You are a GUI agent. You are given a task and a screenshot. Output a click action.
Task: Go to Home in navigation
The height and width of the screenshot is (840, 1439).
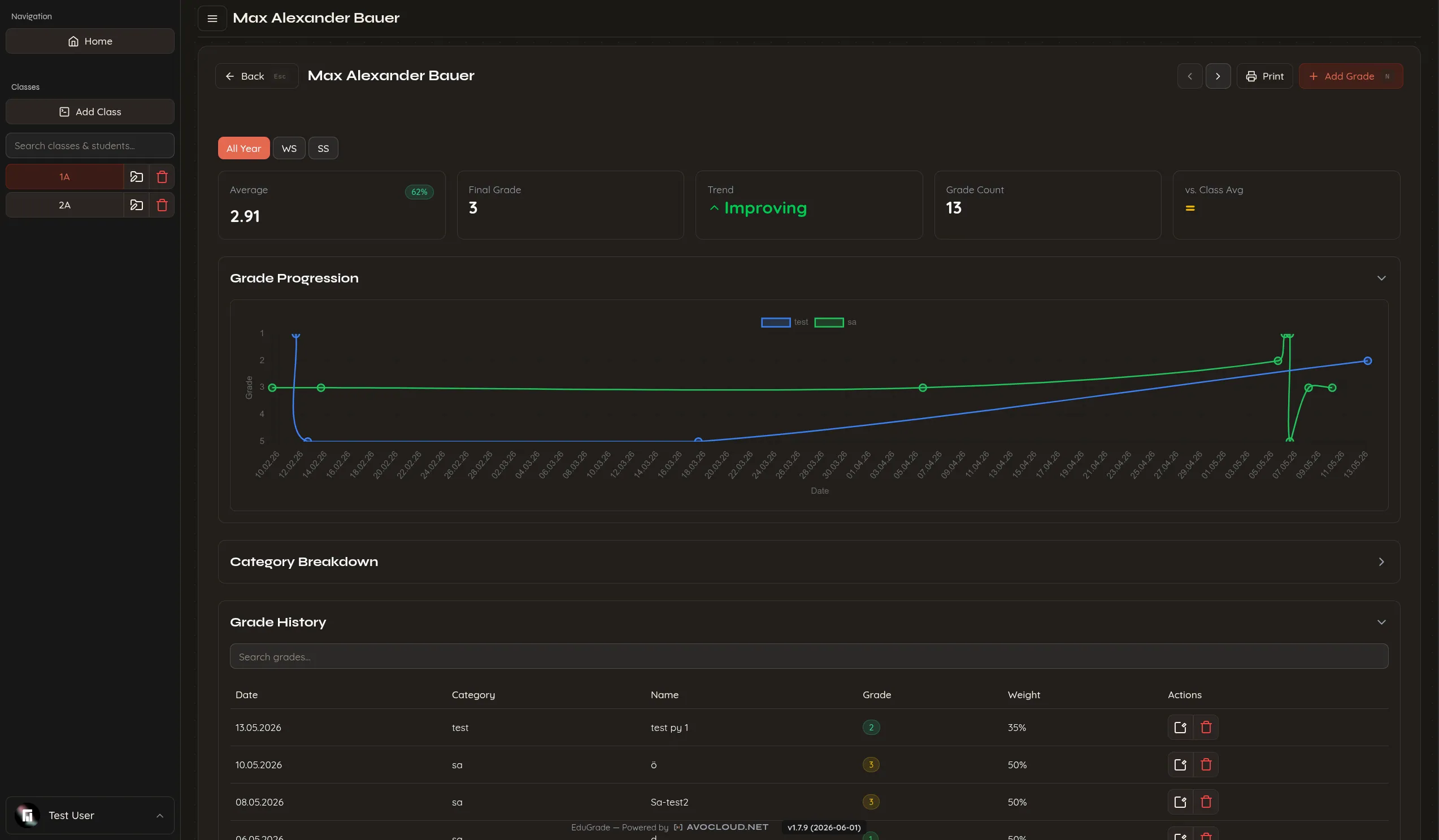(x=90, y=41)
